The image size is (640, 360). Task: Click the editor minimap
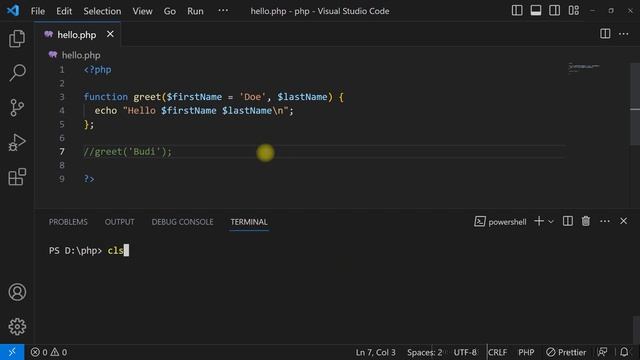coord(584,68)
